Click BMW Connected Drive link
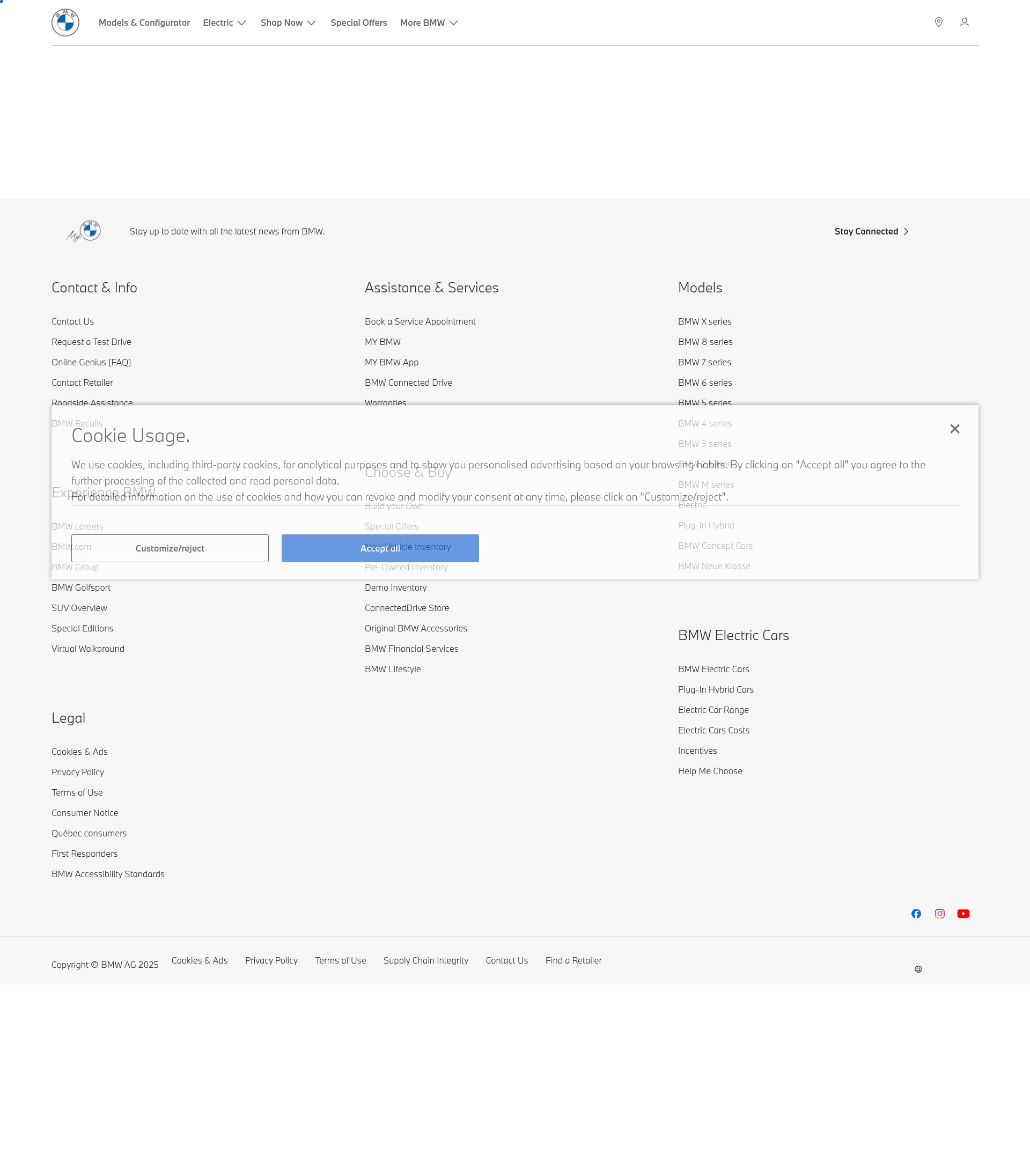This screenshot has width=1030, height=1176. point(408,383)
